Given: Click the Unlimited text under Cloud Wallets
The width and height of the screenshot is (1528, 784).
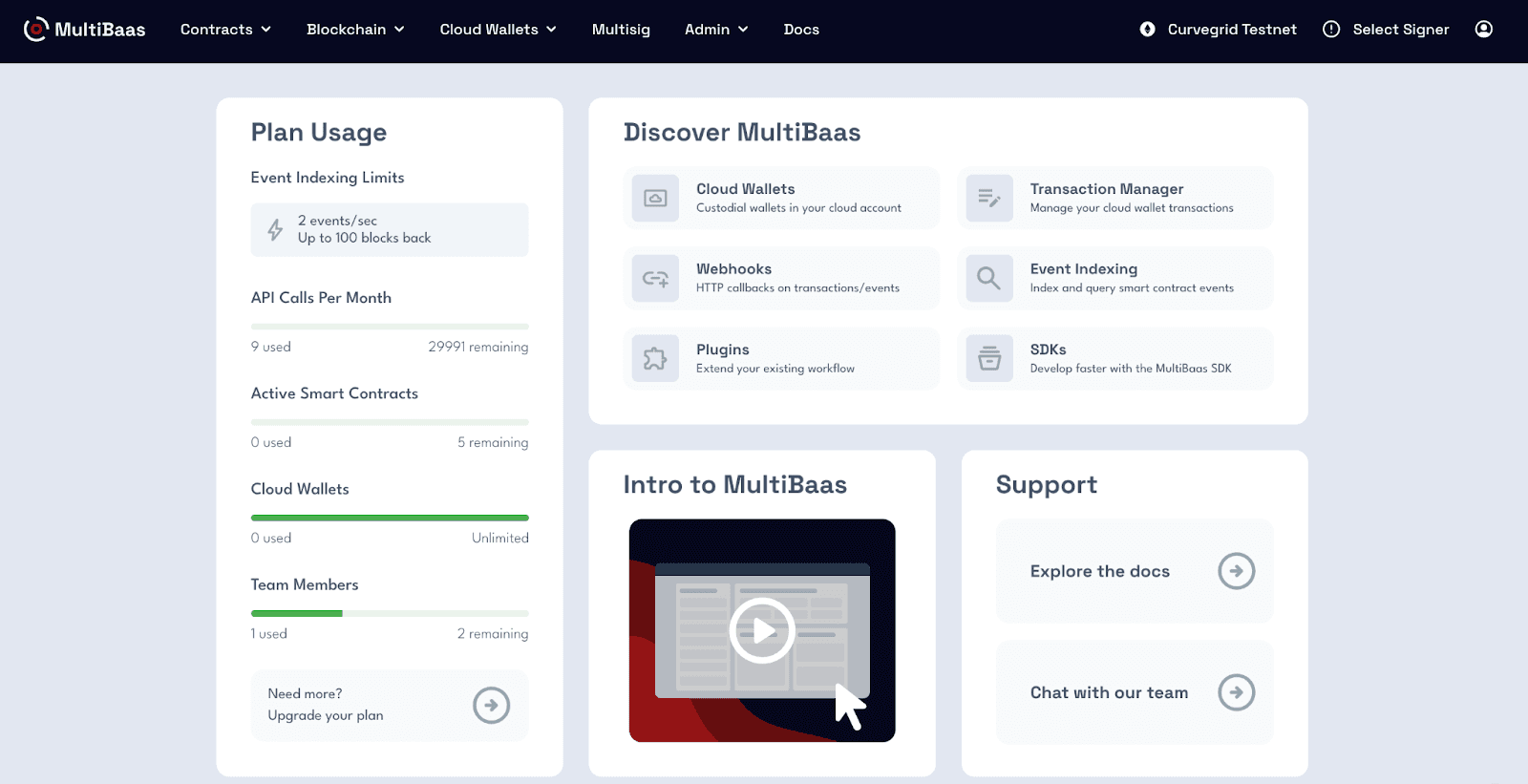Looking at the screenshot, I should [x=500, y=538].
